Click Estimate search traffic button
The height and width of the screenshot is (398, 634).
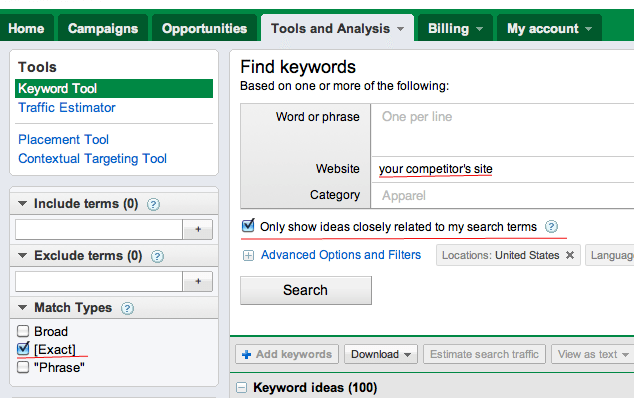tap(484, 354)
